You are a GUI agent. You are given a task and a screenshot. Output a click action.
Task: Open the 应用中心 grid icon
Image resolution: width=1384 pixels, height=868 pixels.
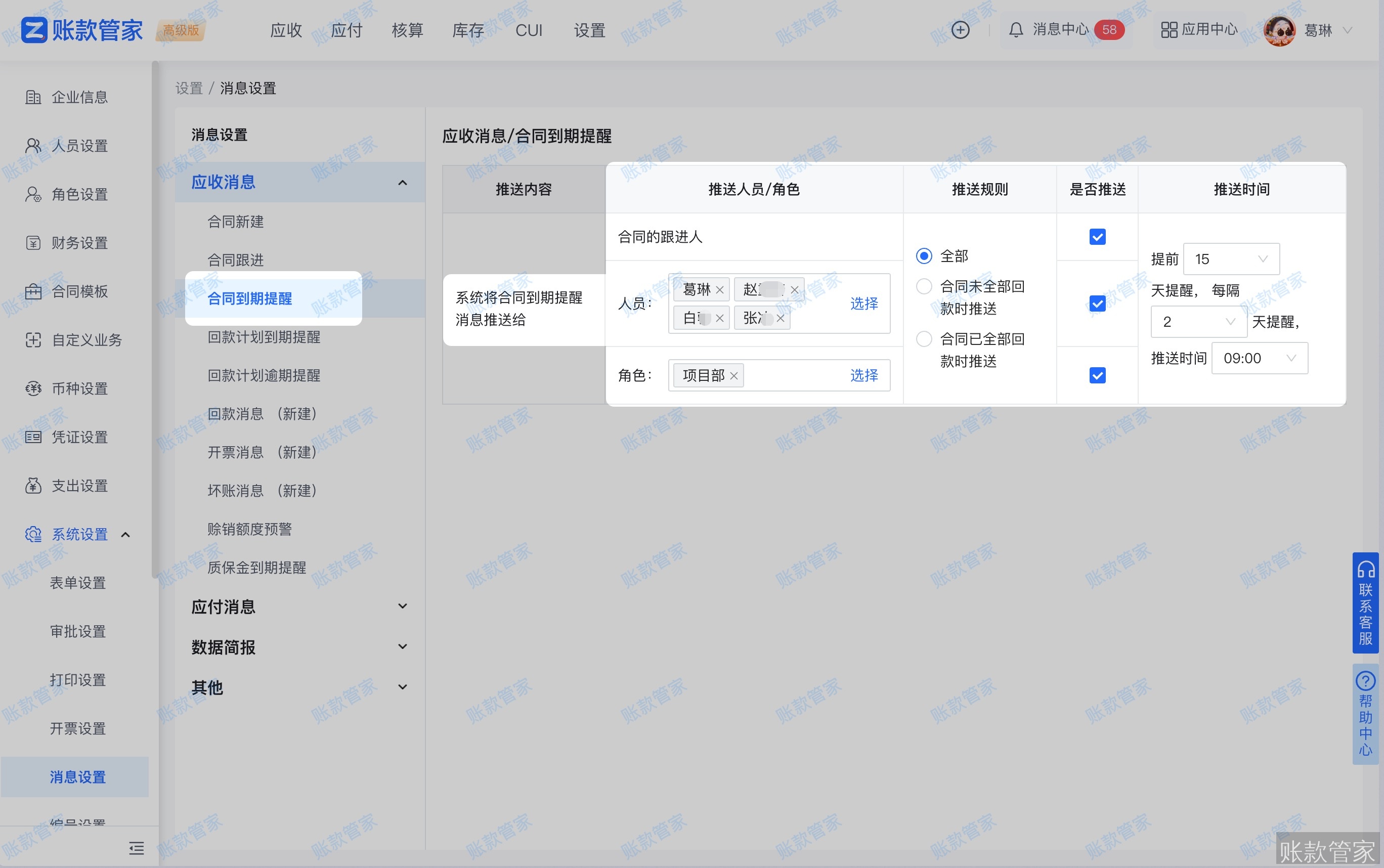point(1169,30)
